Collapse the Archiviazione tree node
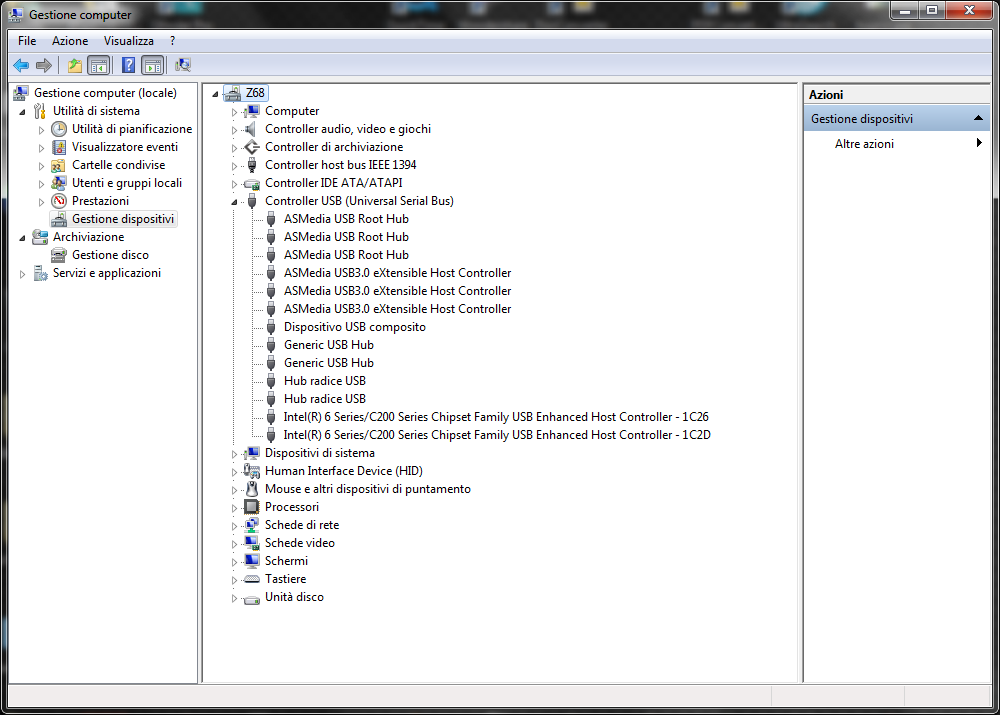This screenshot has width=1000, height=715. tap(22, 238)
